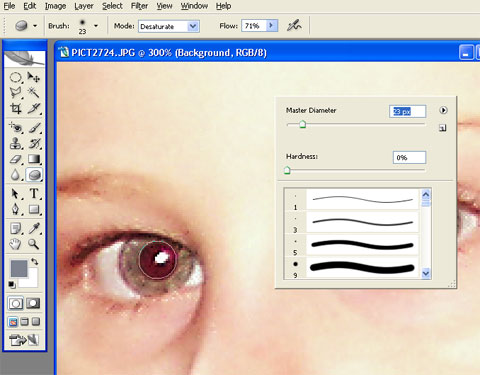Select the Rectangle shape tool
The image size is (480, 375).
tap(34, 209)
